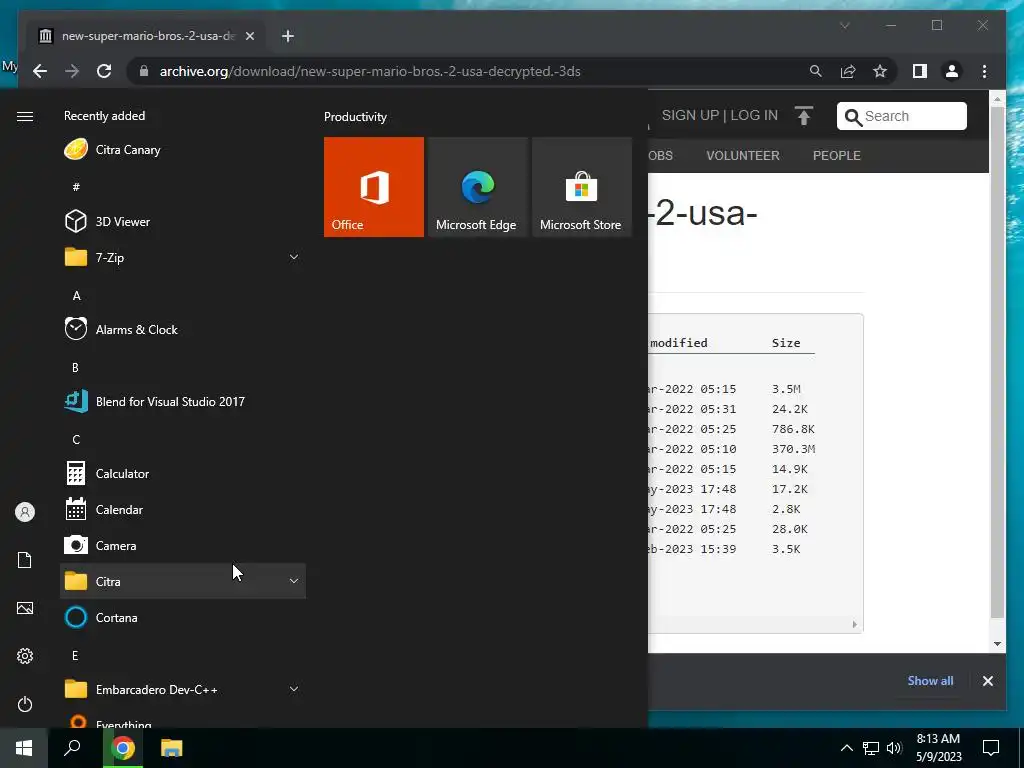1024x768 pixels.
Task: Open the Embarcadero Dev-C++ folder entry
Action: point(183,689)
